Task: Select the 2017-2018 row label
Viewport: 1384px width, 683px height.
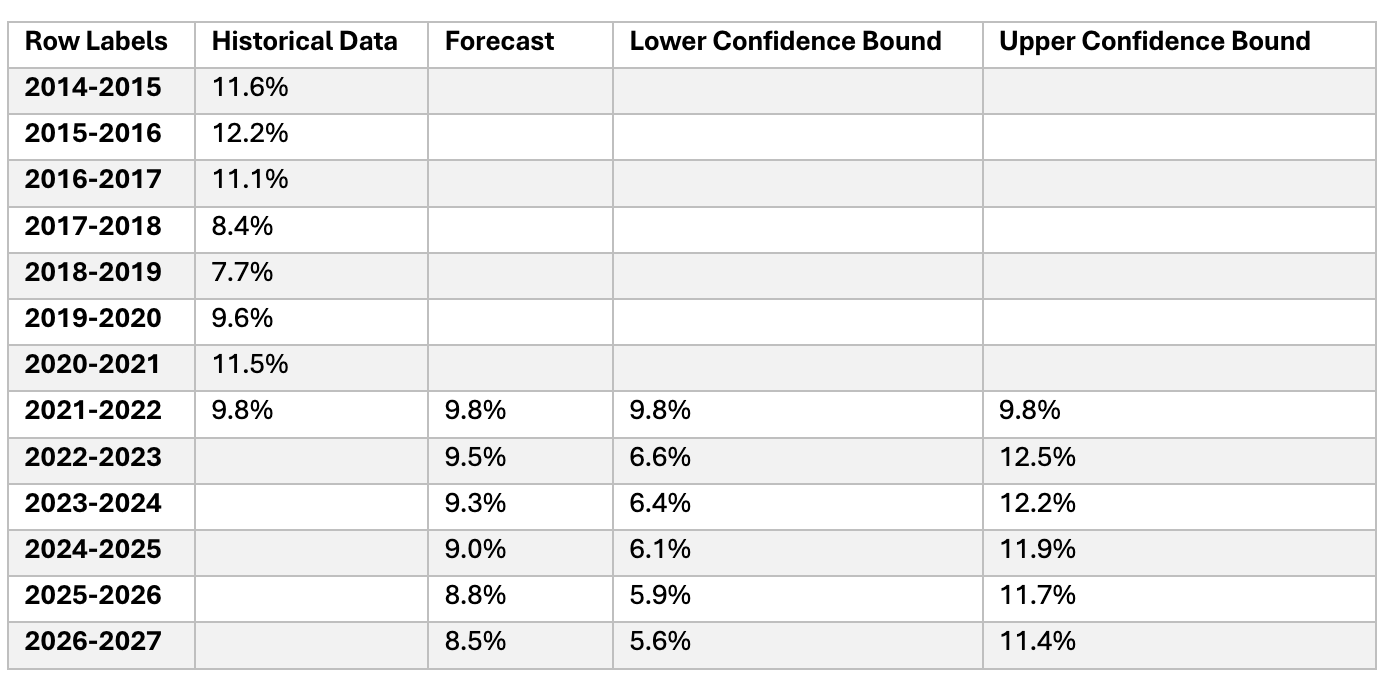Action: point(101,226)
